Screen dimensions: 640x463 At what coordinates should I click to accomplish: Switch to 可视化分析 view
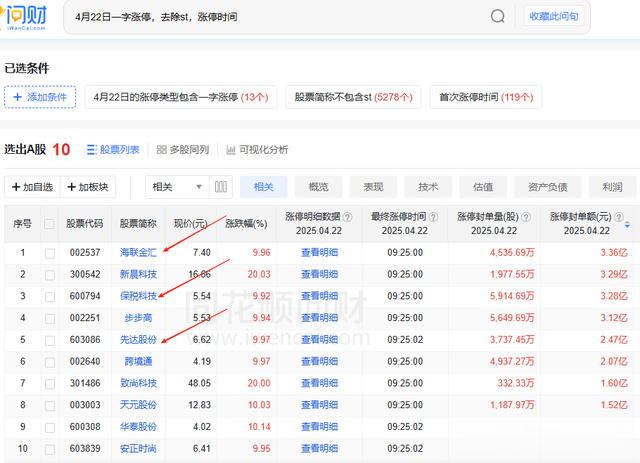[257, 150]
